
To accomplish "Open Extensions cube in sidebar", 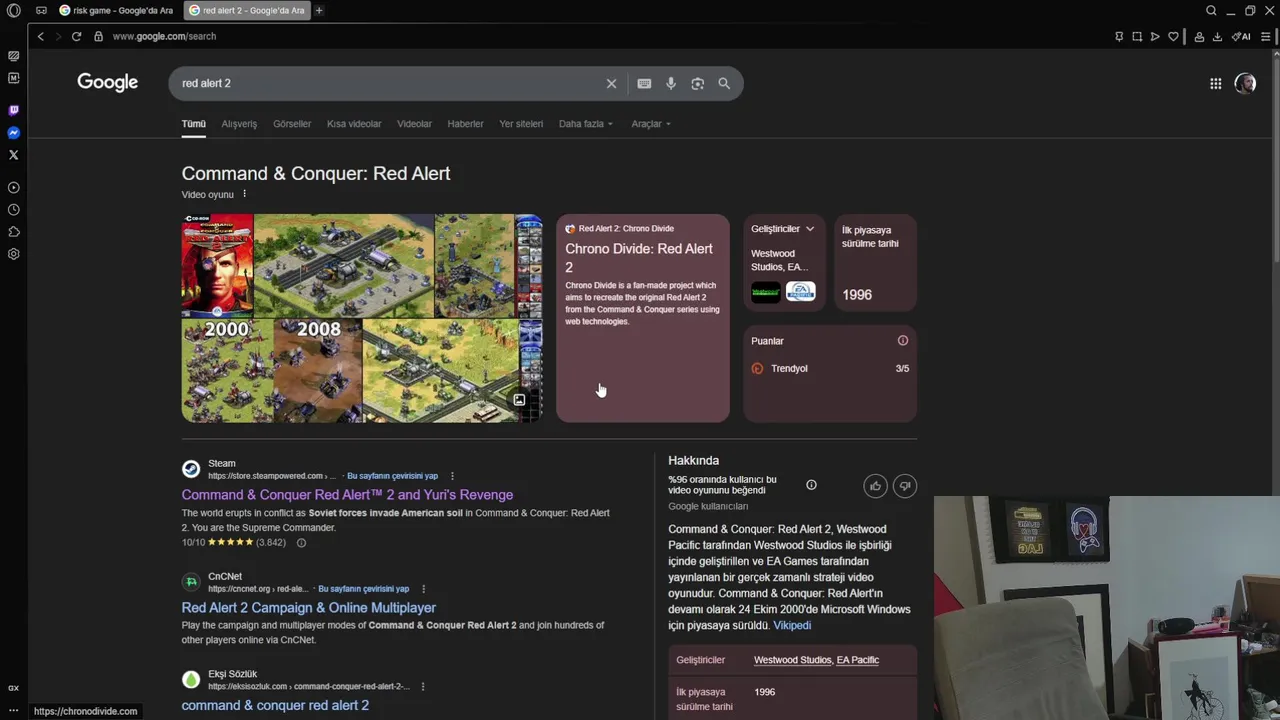I will point(14,232).
